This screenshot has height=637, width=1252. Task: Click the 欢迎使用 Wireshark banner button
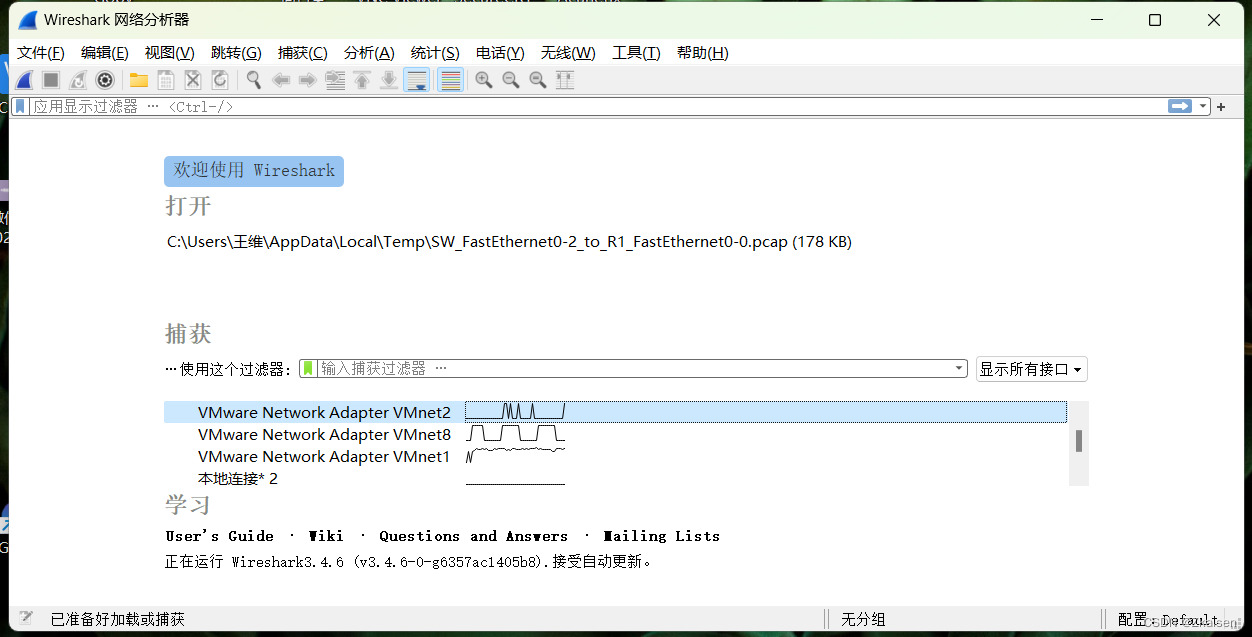point(254,171)
